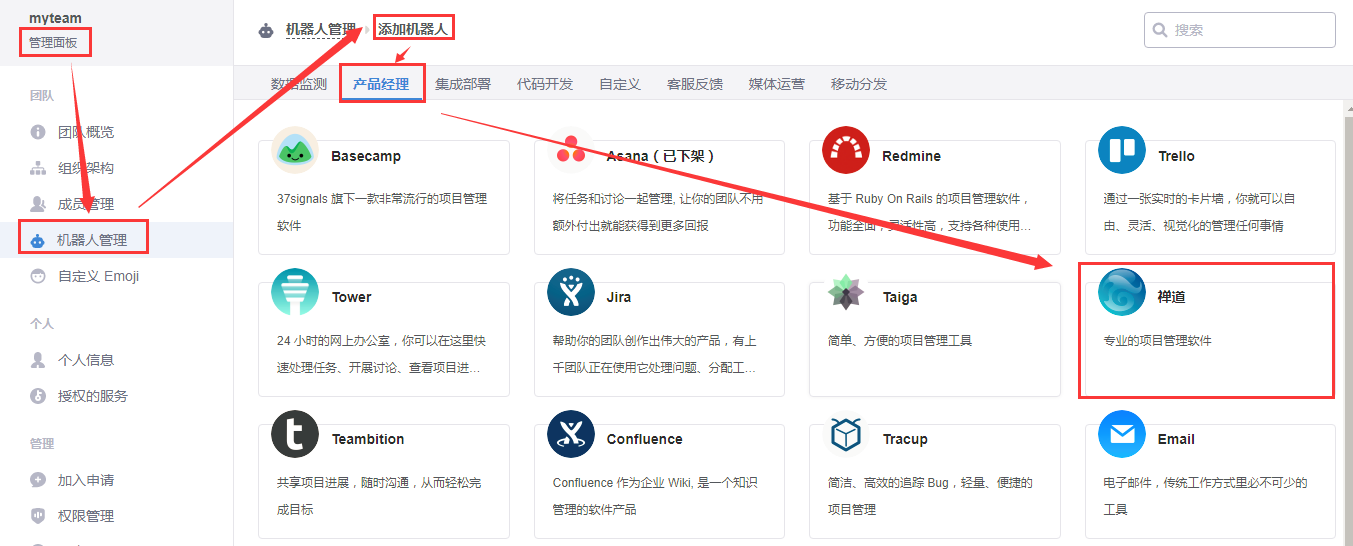Open 组织架构 in the sidebar
This screenshot has height=546, width=1353.
pos(86,168)
